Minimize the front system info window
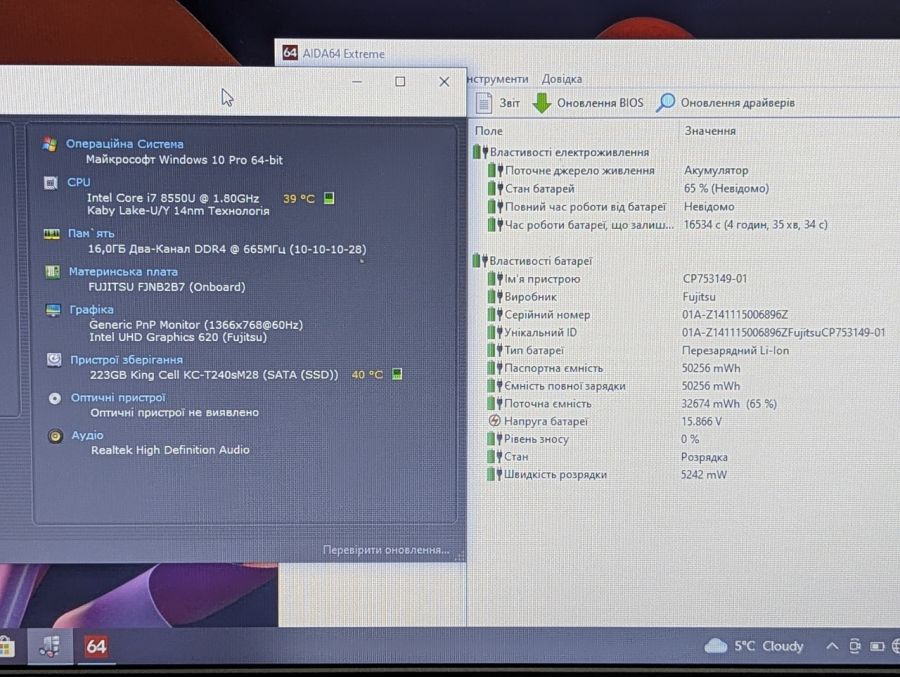900x677 pixels. [356, 82]
